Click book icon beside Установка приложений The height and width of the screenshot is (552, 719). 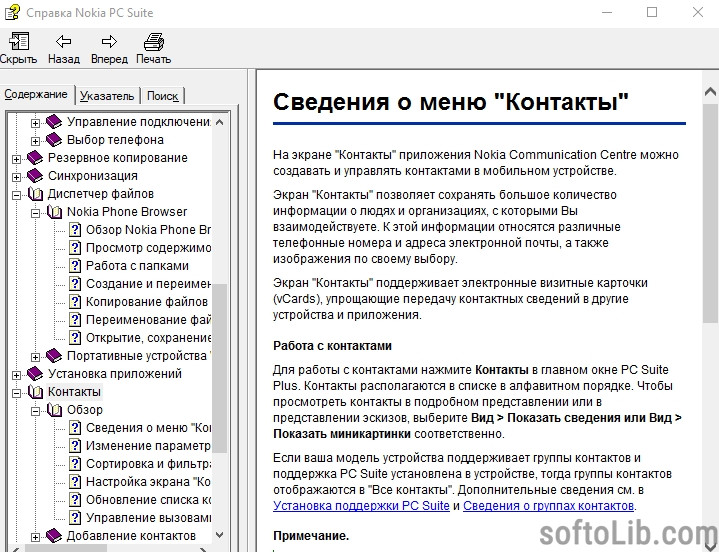[35, 374]
